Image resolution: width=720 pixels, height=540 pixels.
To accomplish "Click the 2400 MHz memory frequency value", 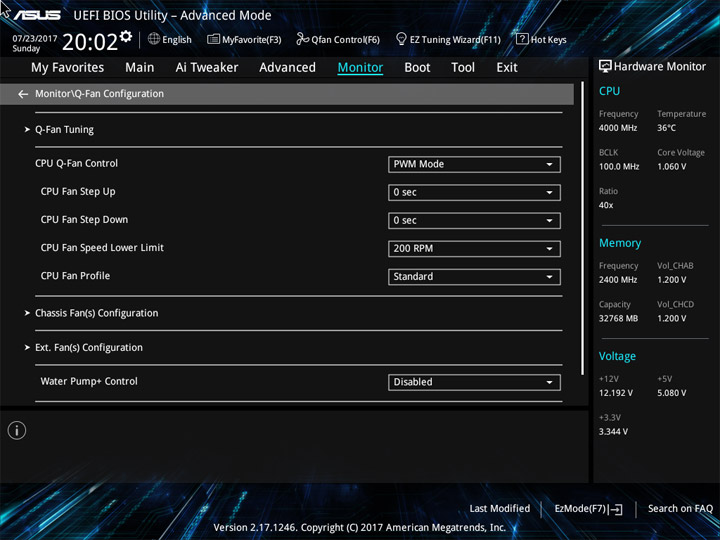I will 618,280.
